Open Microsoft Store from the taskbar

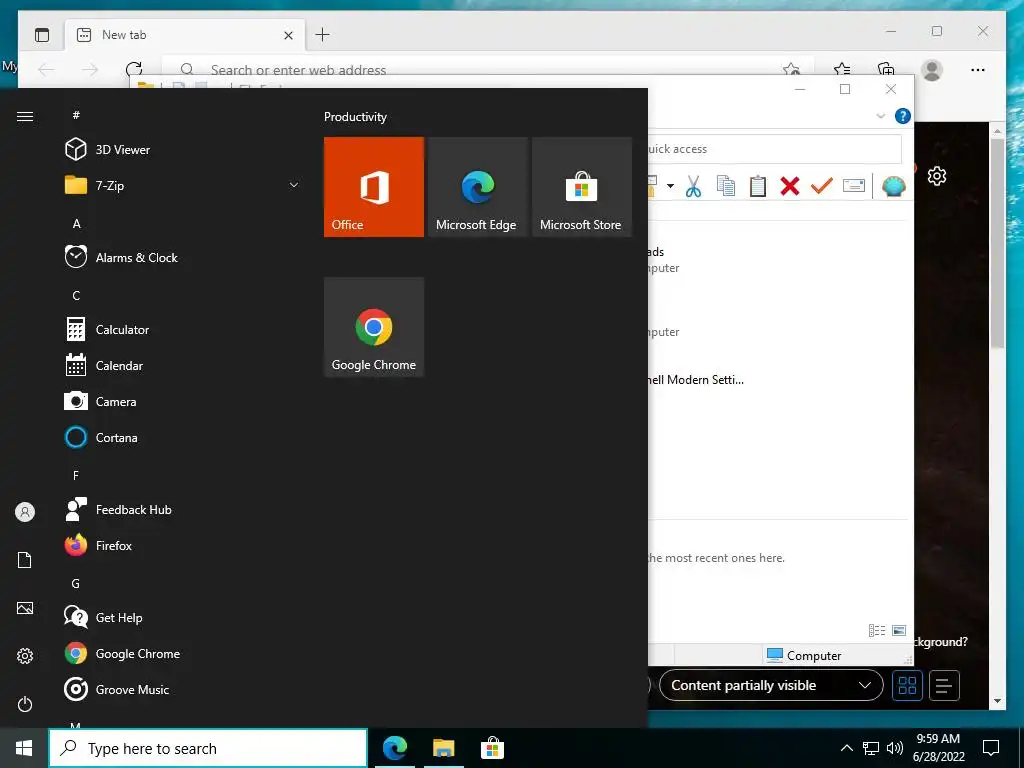click(x=492, y=748)
